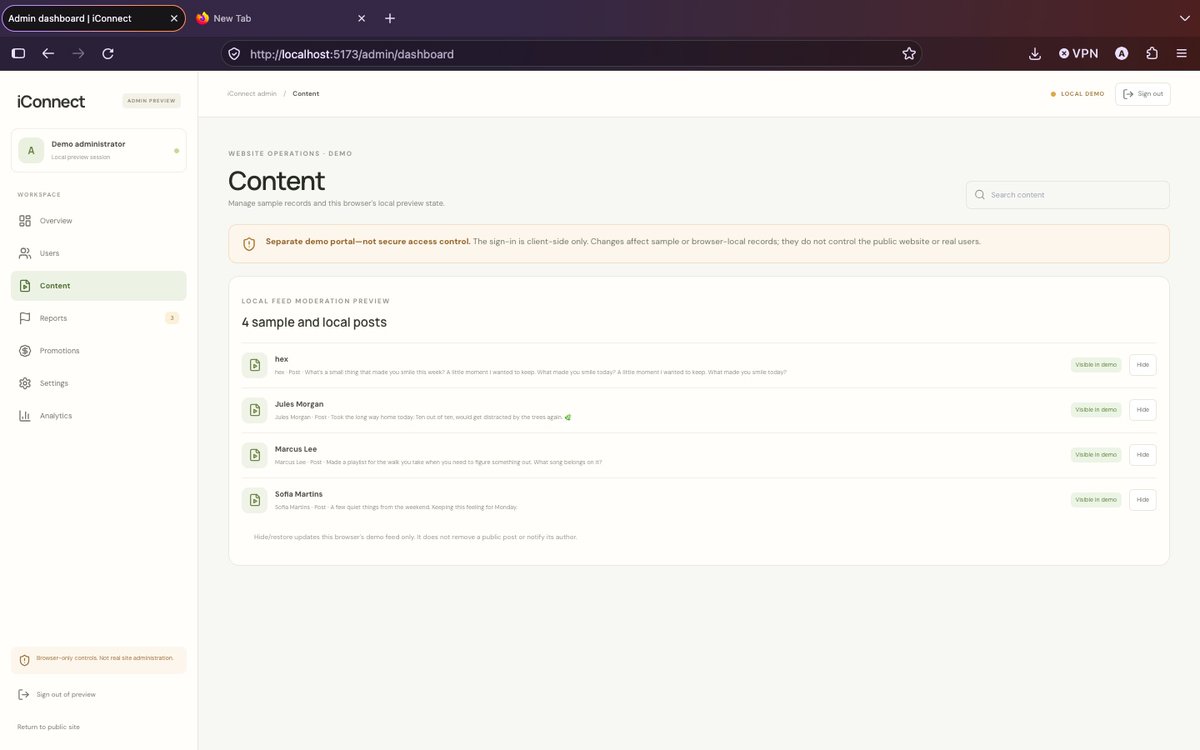Click the shield warning icon in the banner
Image resolution: width=1200 pixels, height=750 pixels.
249,244
